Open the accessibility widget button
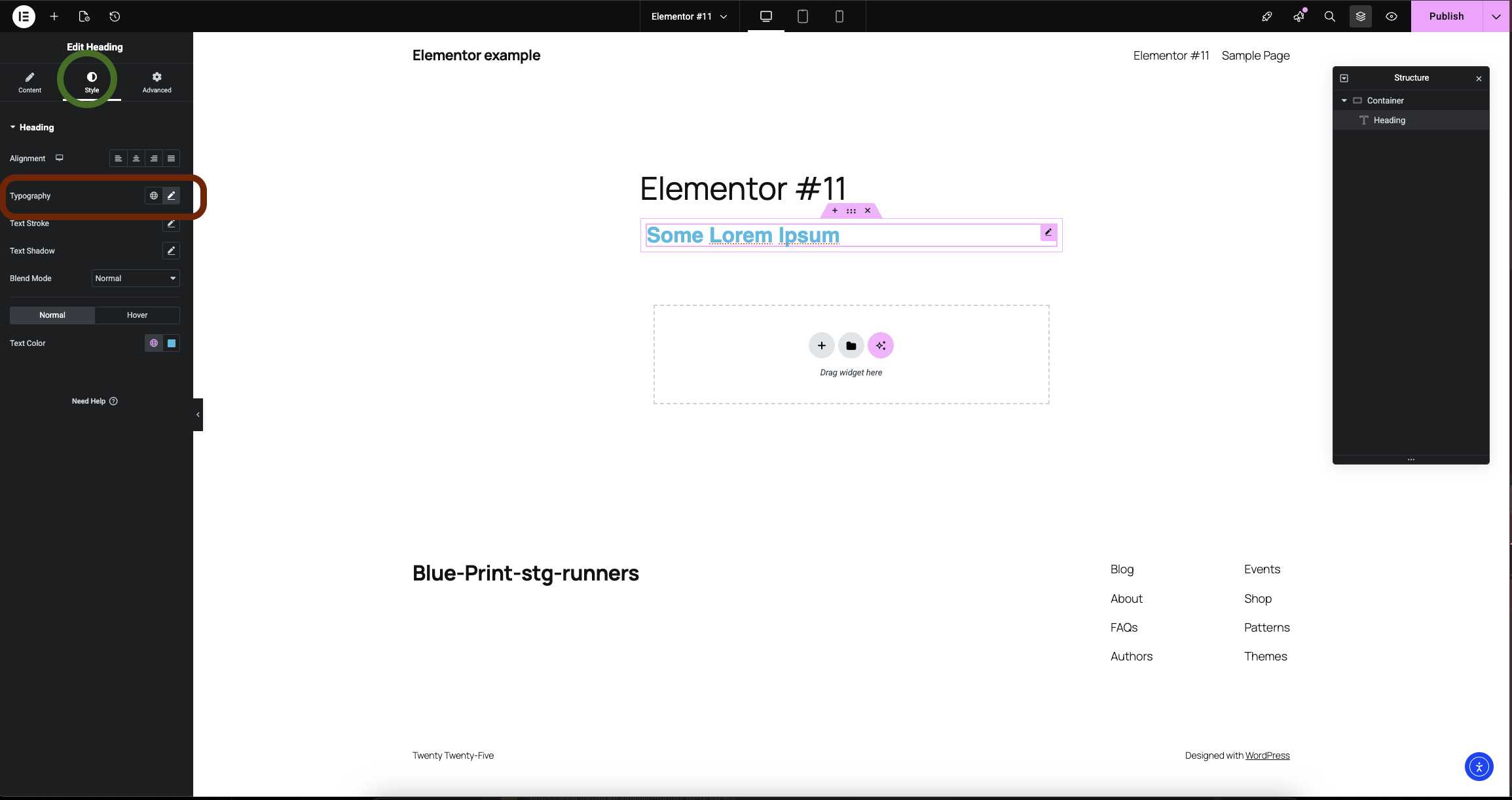The image size is (1512, 800). click(x=1479, y=767)
